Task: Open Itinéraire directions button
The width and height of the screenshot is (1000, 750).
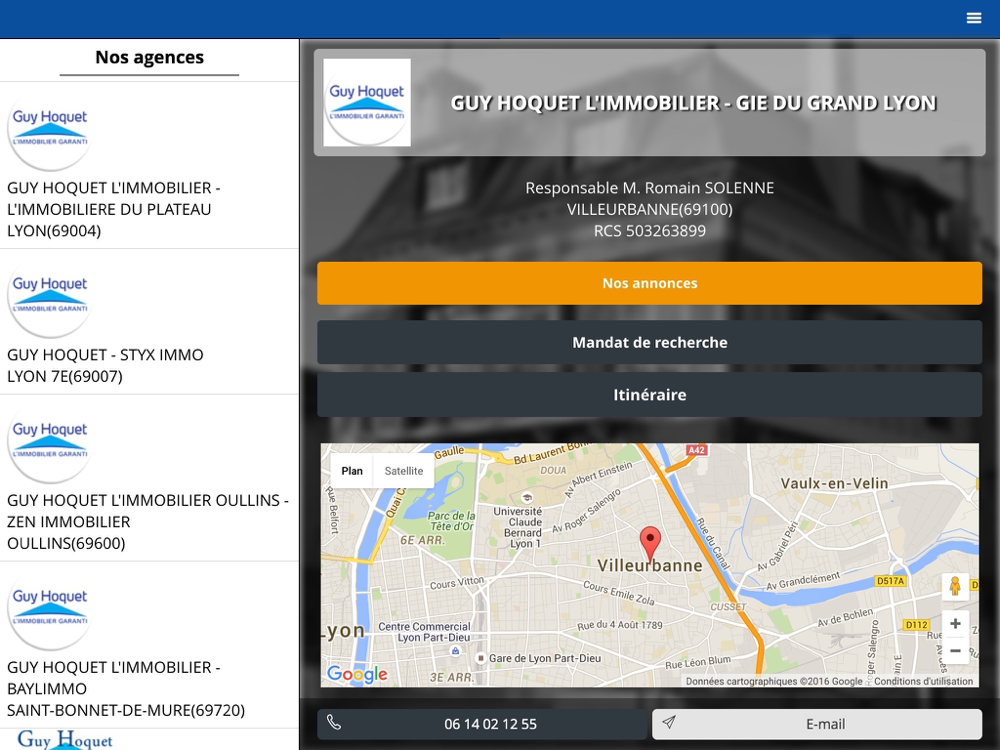Action: 649,395
